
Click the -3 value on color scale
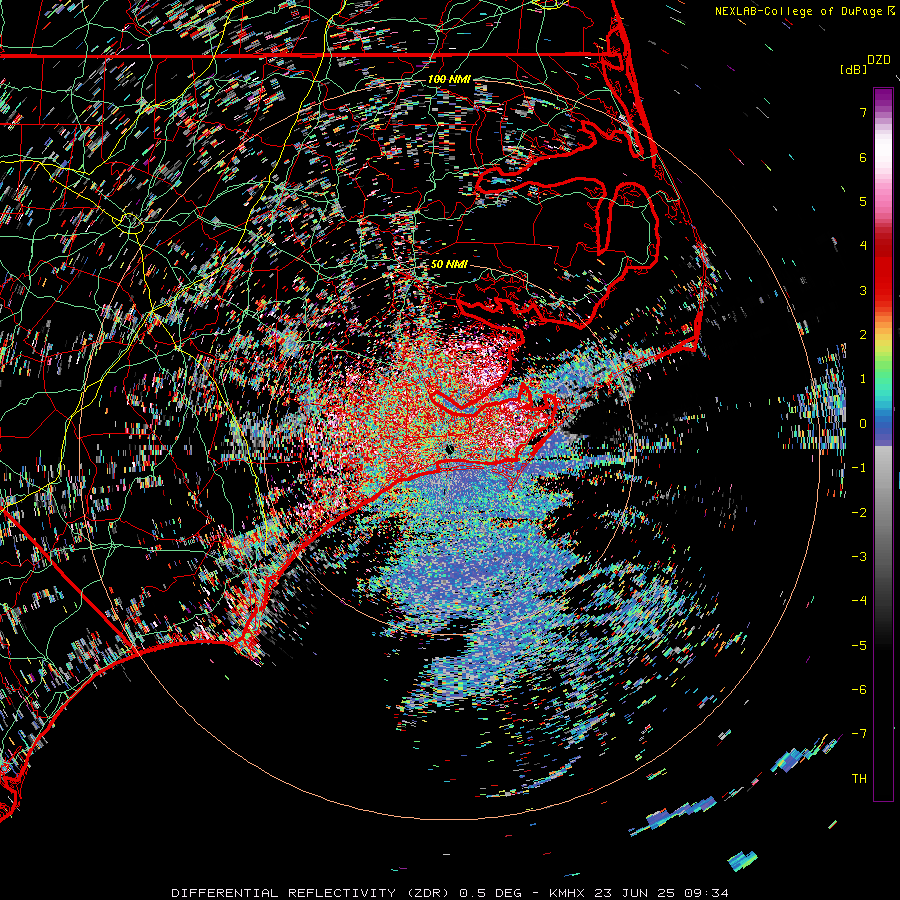pyautogui.click(x=859, y=557)
